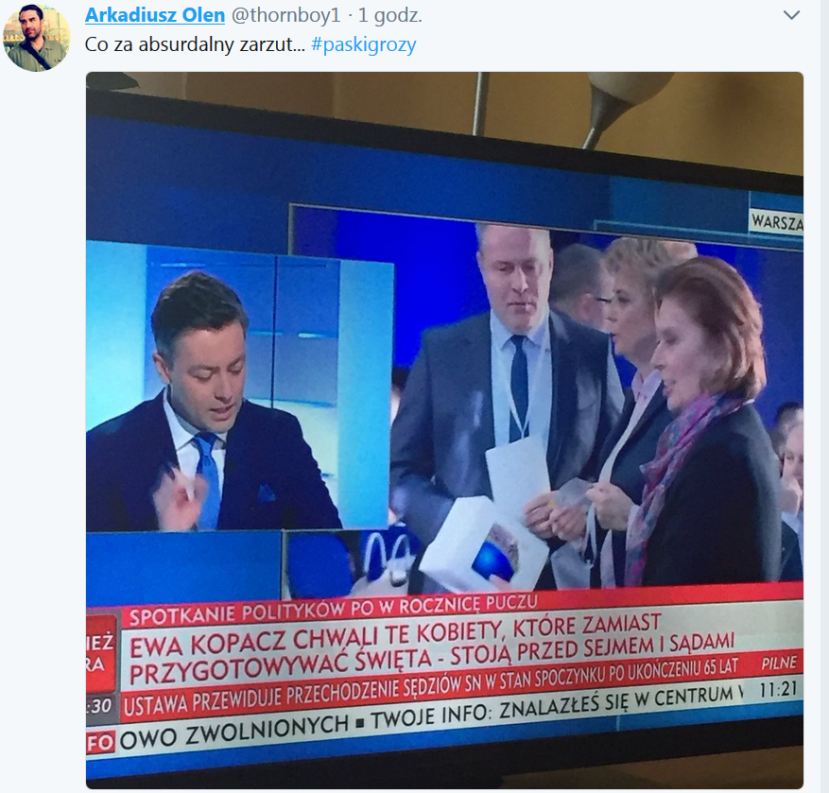Enlarge the attached TV screen photo
The image size is (829, 793).
tap(445, 430)
